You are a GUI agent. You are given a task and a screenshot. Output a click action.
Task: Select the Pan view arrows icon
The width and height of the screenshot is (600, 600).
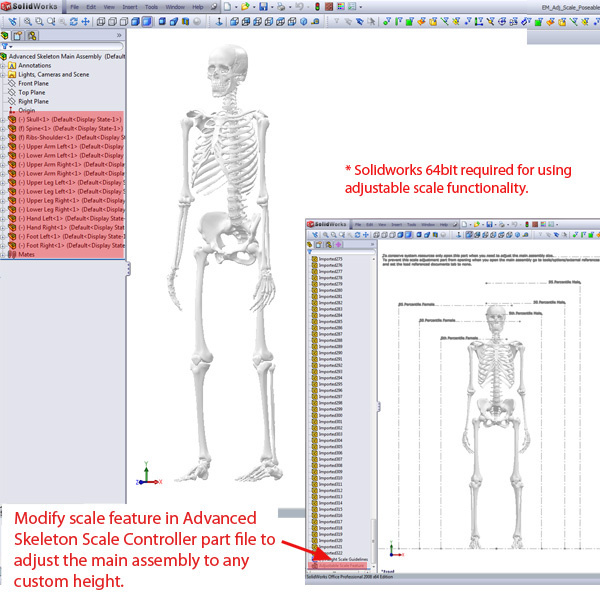86,20
